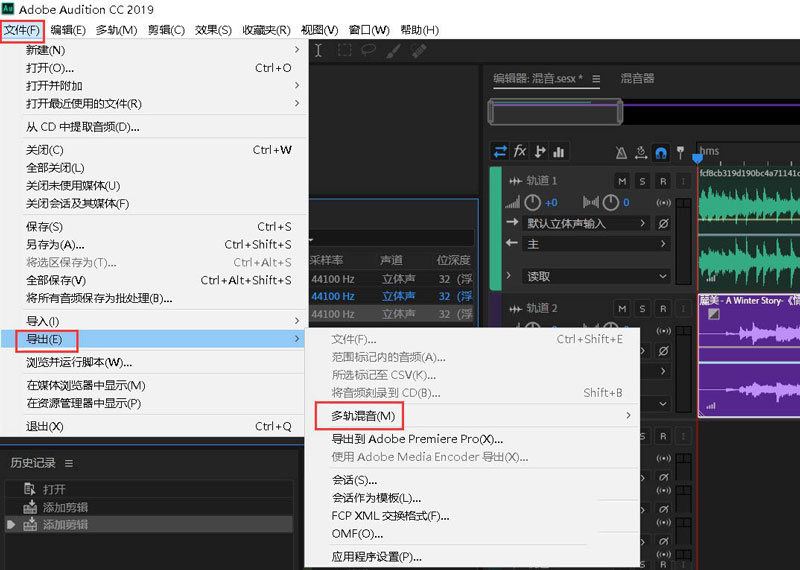The image size is (800, 570).
Task: Choose 导出到 Adobe Premiere Pro(X)...
Action: pos(472,439)
